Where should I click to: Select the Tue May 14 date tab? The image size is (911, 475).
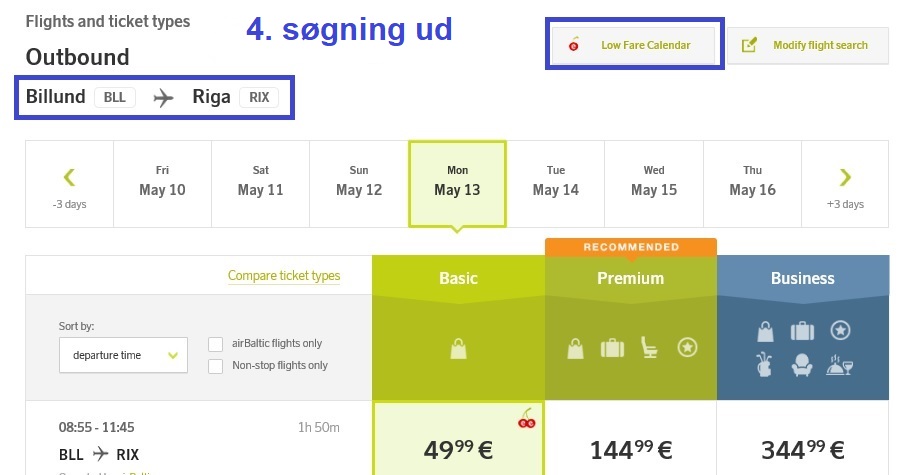(555, 182)
